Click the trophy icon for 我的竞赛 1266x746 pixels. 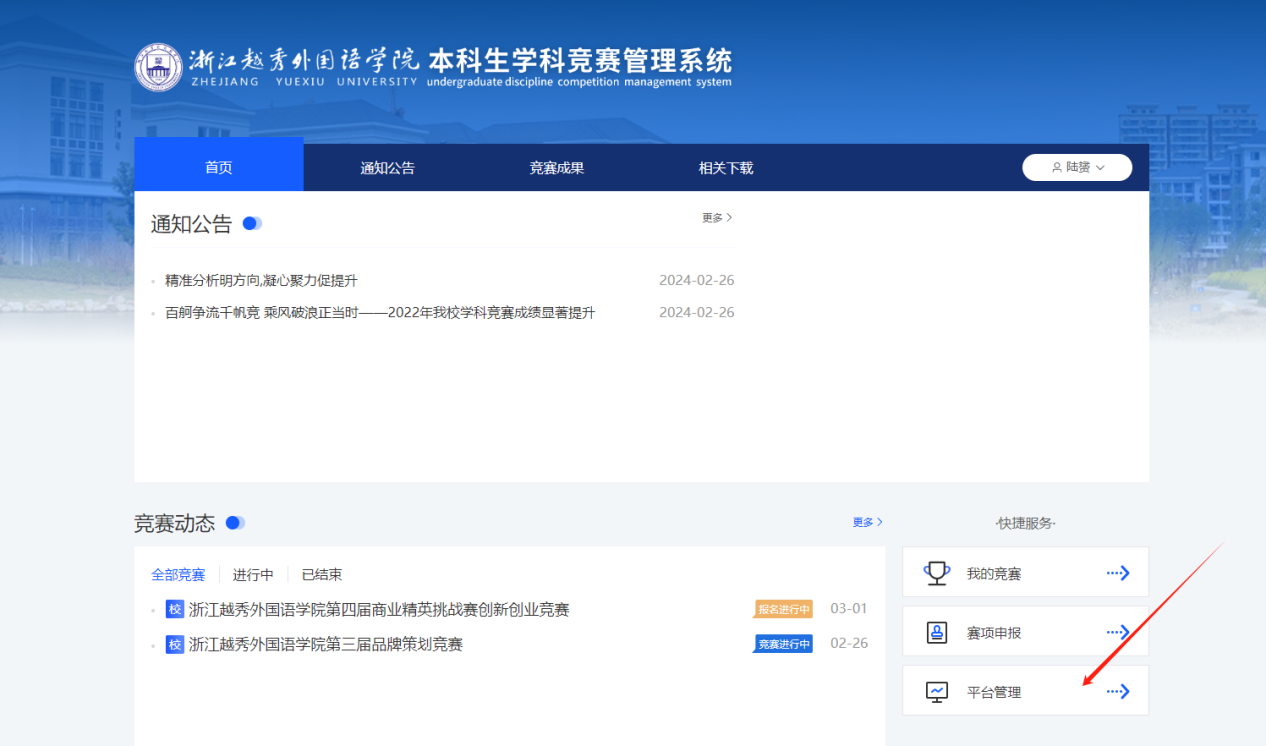click(x=937, y=573)
